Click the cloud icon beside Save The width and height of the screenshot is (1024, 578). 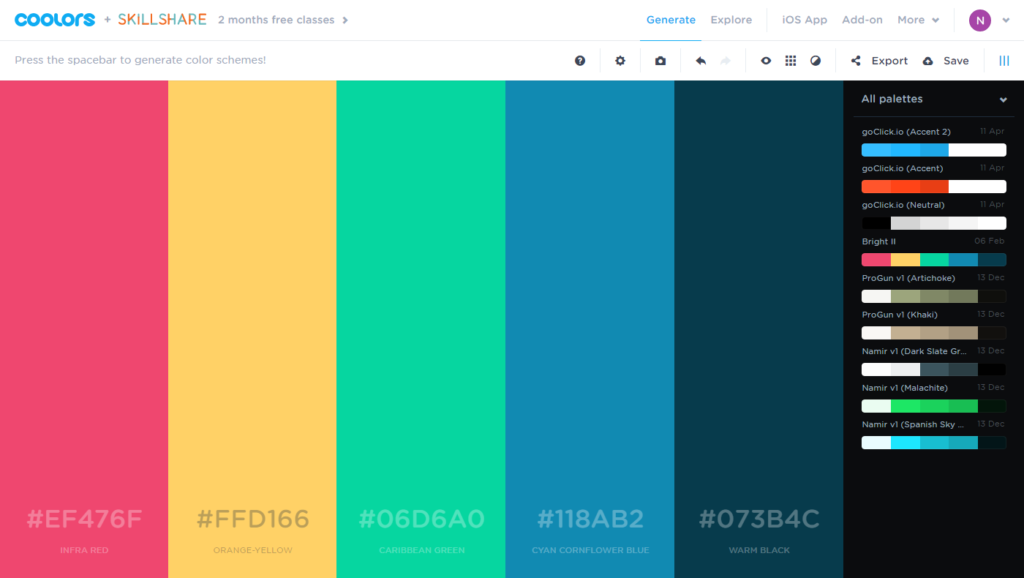click(x=928, y=61)
